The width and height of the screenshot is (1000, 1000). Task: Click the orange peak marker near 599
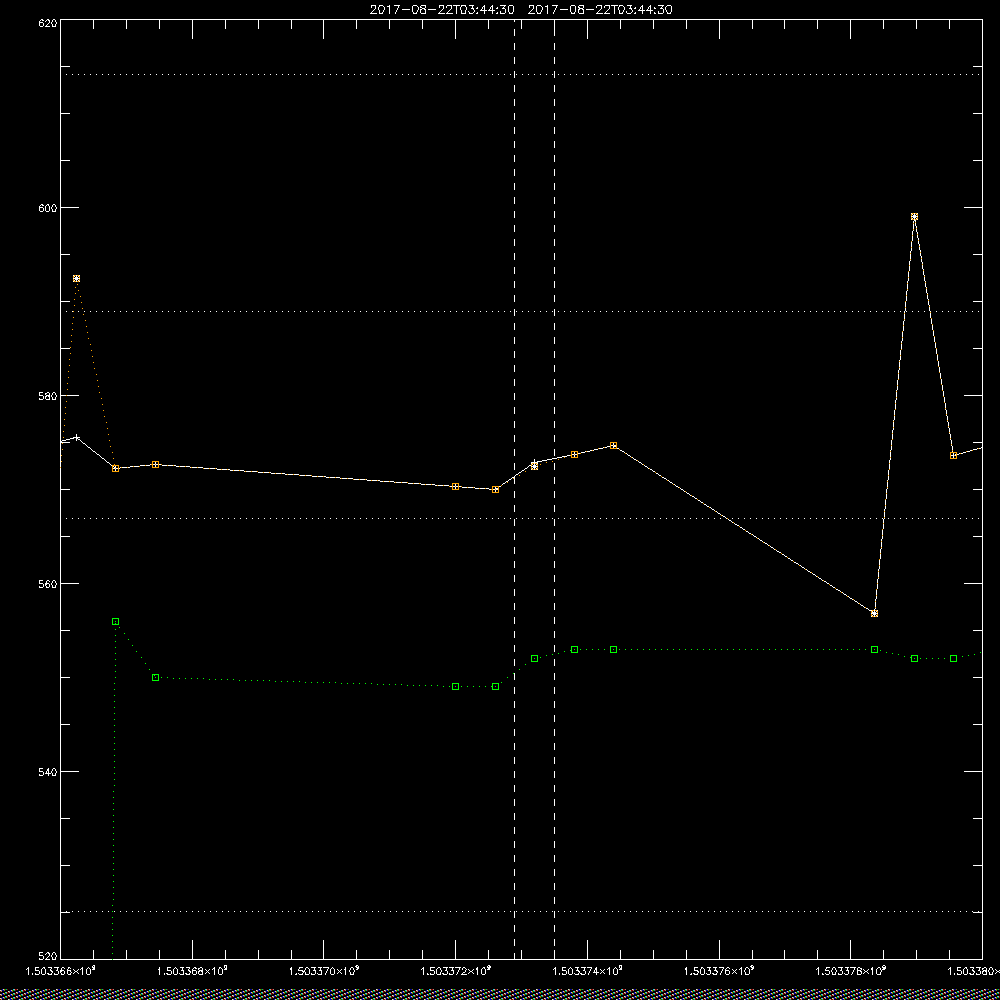click(914, 217)
